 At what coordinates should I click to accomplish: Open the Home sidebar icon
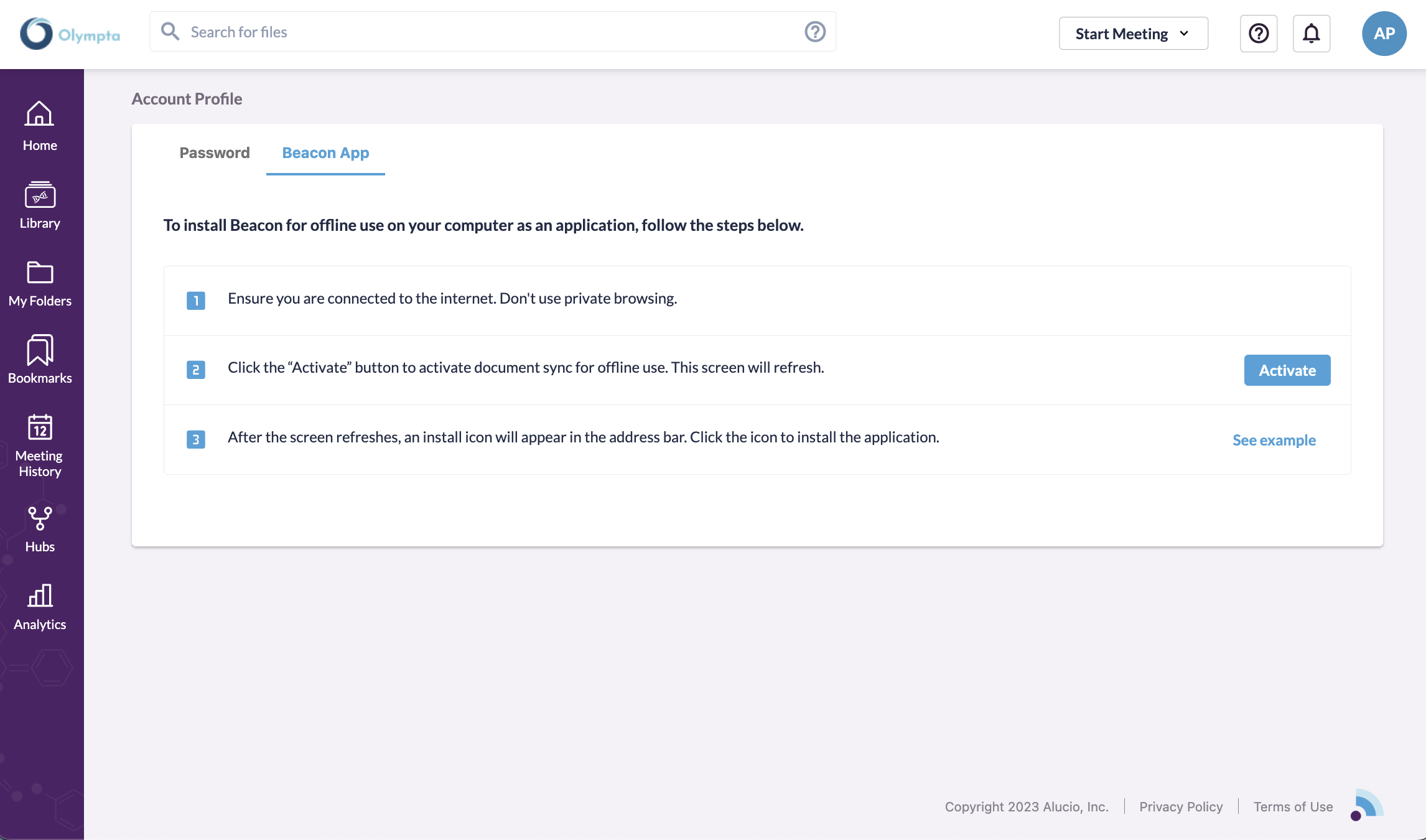(x=40, y=114)
